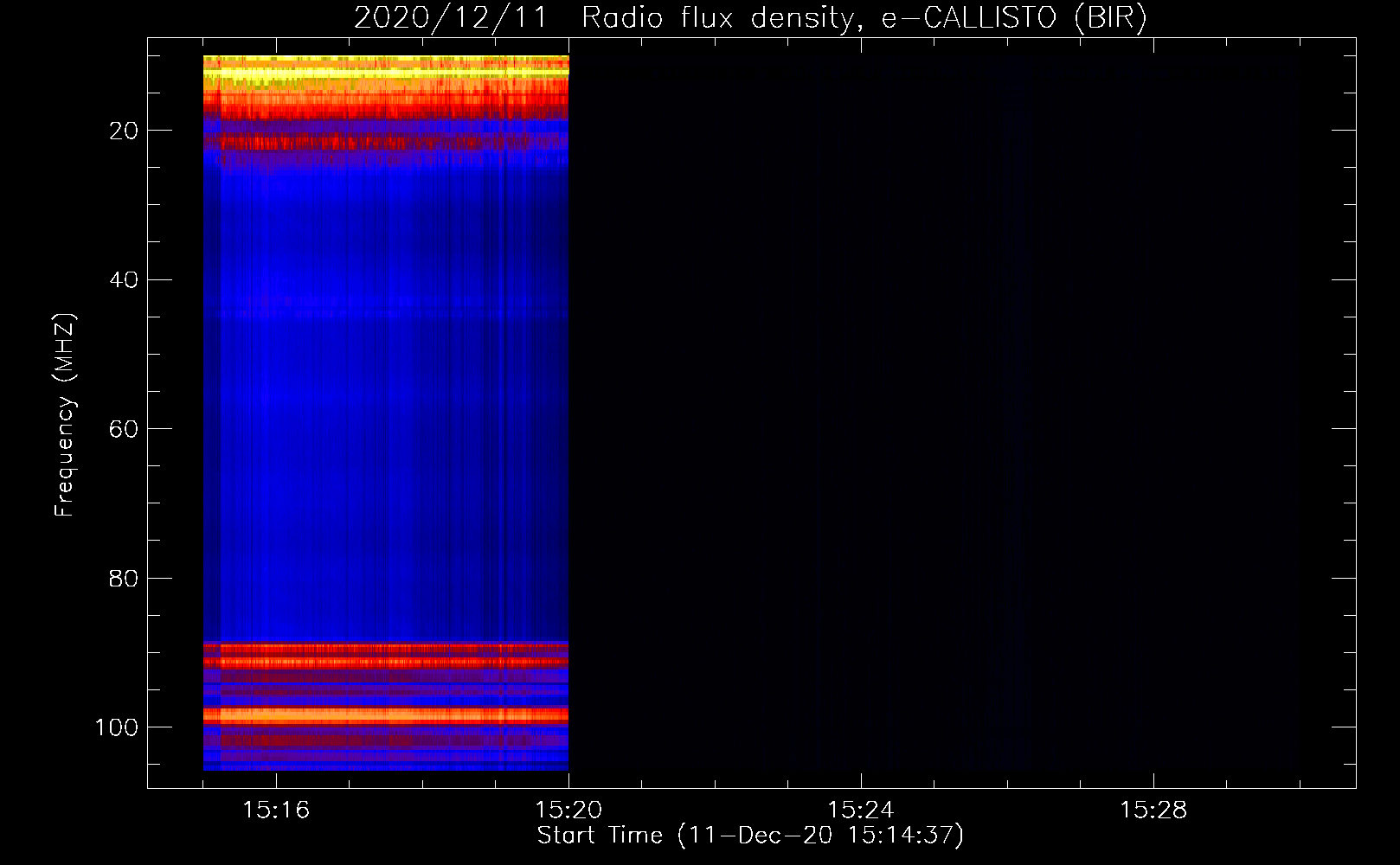This screenshot has width=1400, height=865.
Task: Click the 'Start Time (11-Dec-20 15:14:37)' label
Action: coord(750,836)
